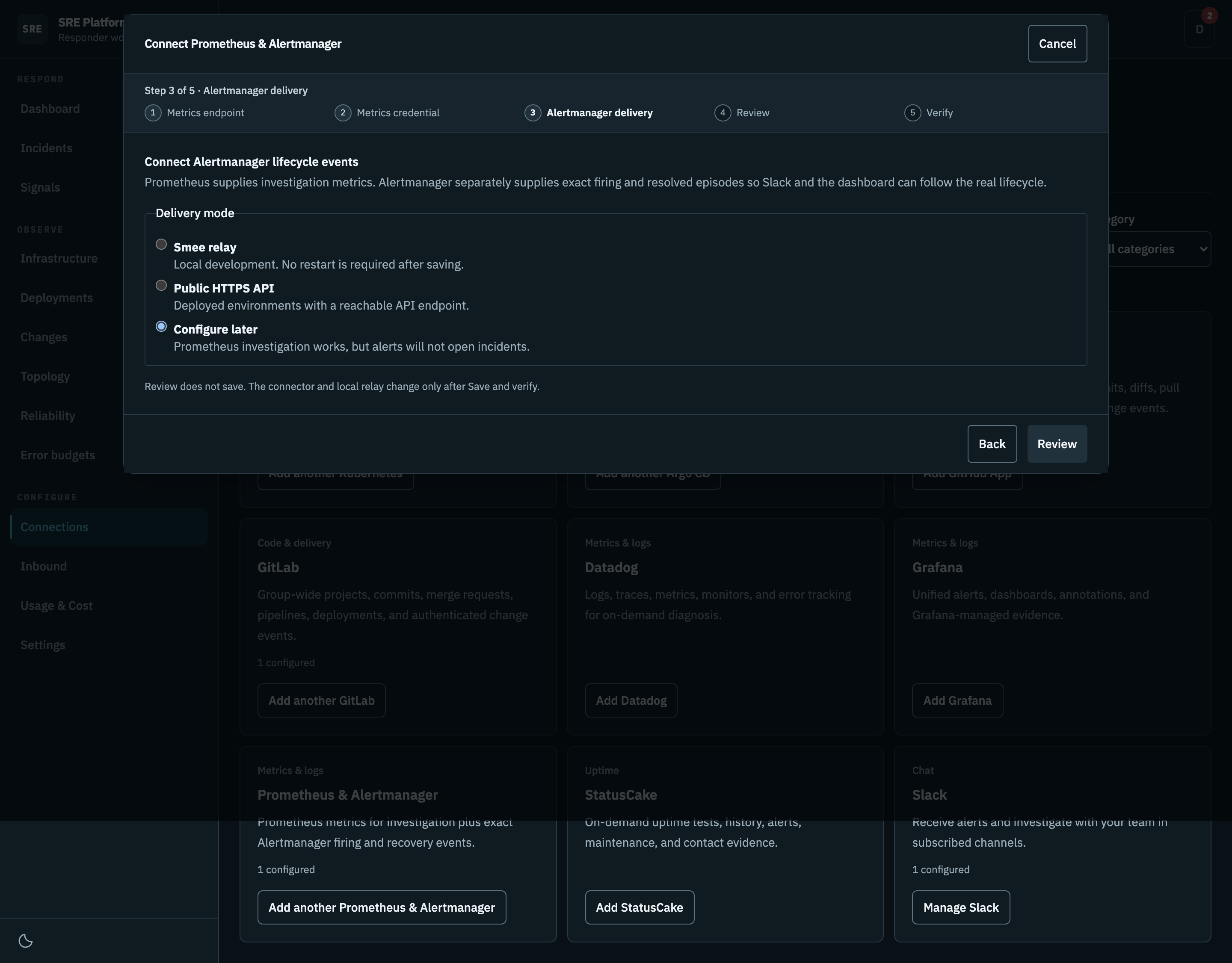Image resolution: width=1232 pixels, height=963 pixels.
Task: Click step 2 Metrics credential circle
Action: tap(343, 113)
